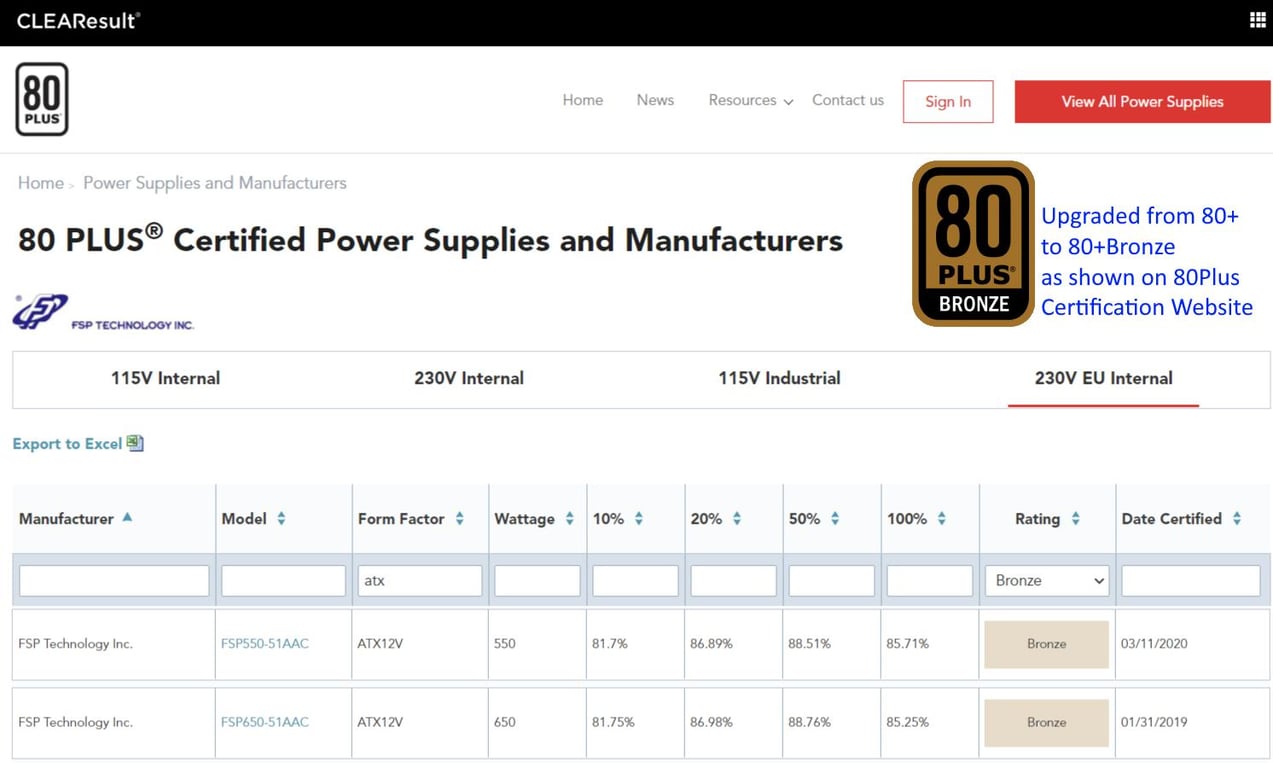The image size is (1273, 768).
Task: Click the FSP Technology Inc. logo
Action: [103, 313]
